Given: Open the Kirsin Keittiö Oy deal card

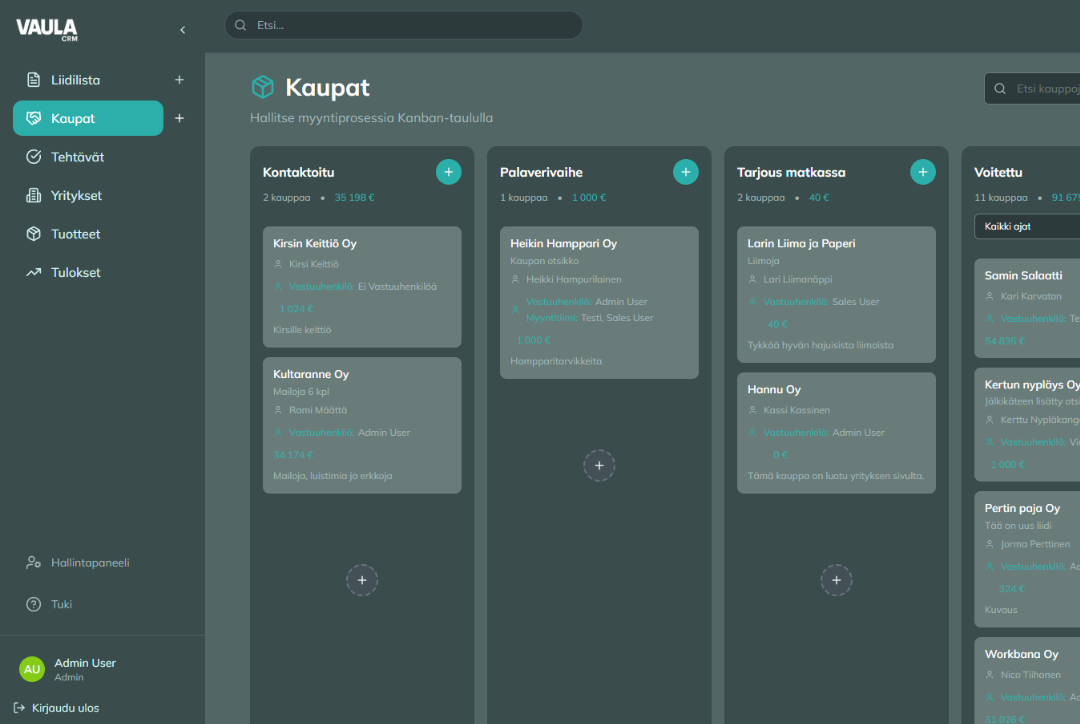Looking at the screenshot, I should click(361, 286).
